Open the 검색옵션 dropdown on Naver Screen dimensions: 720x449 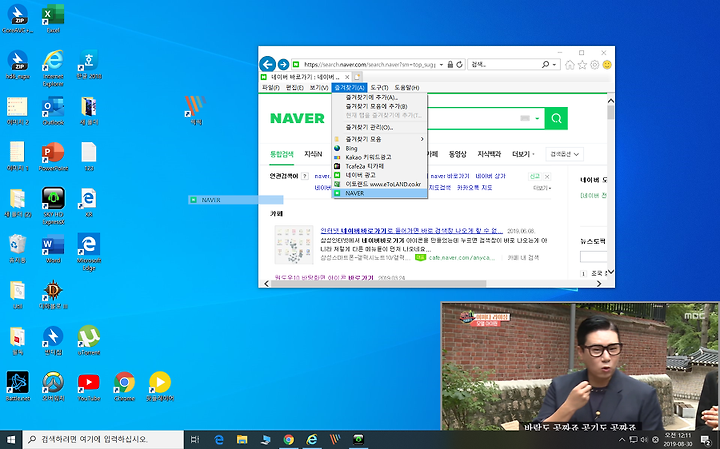[x=565, y=154]
